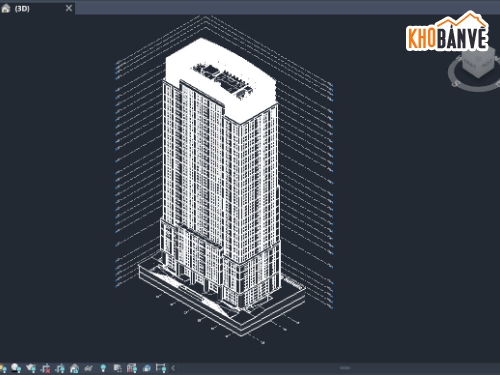This screenshot has height=375, width=500.
Task: Click the FRONT face of the ViewCube
Action: click(469, 65)
